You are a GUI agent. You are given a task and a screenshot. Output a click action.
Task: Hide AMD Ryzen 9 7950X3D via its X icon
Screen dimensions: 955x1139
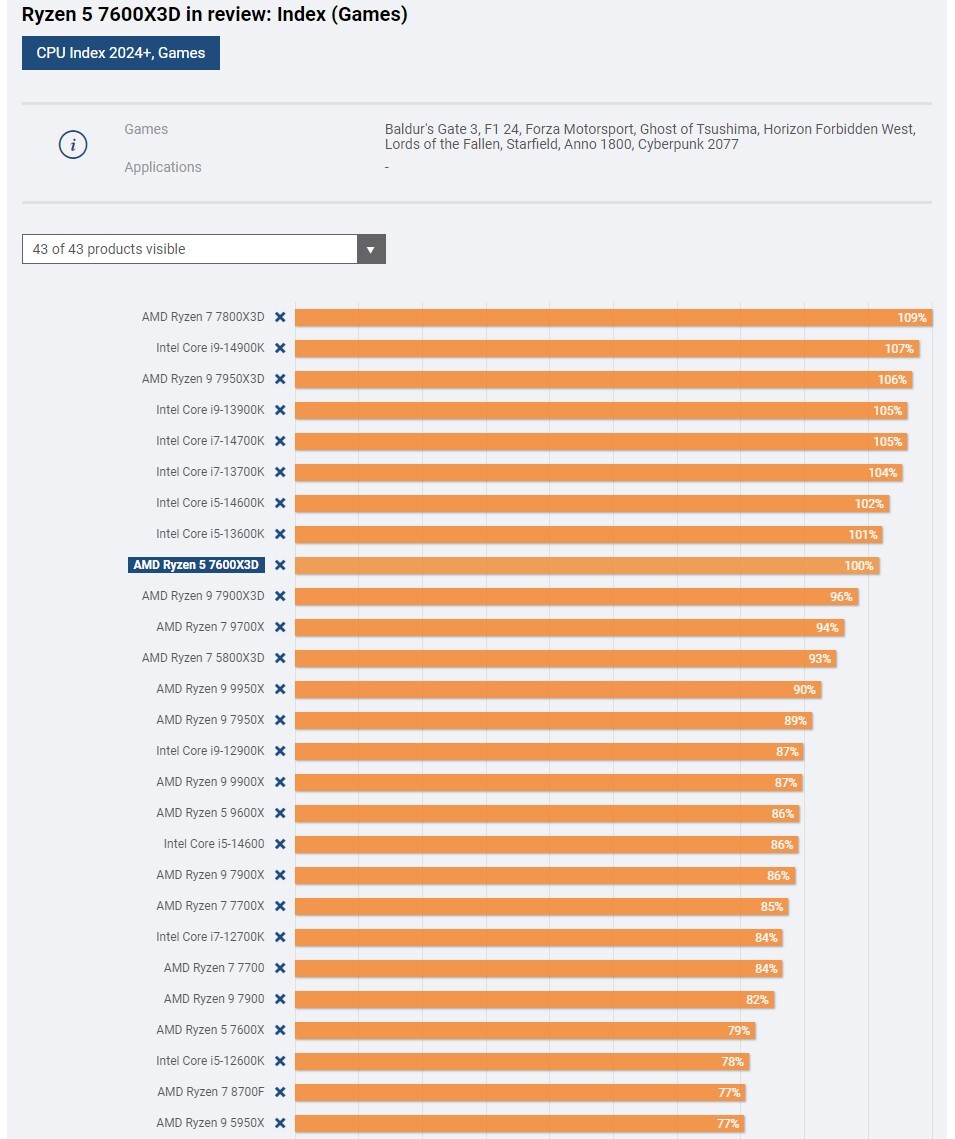(280, 379)
